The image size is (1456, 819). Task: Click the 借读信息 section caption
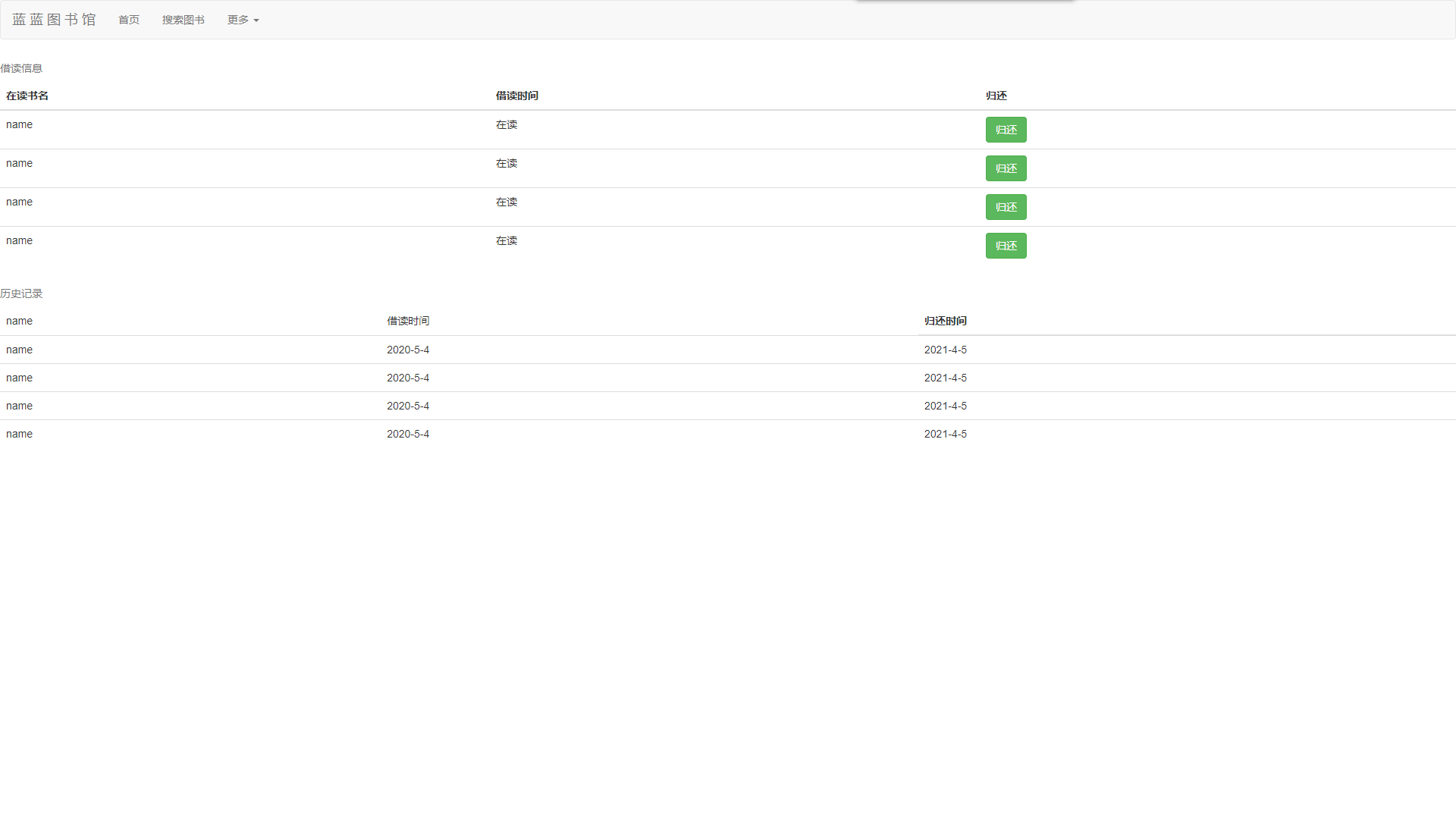pyautogui.click(x=21, y=68)
